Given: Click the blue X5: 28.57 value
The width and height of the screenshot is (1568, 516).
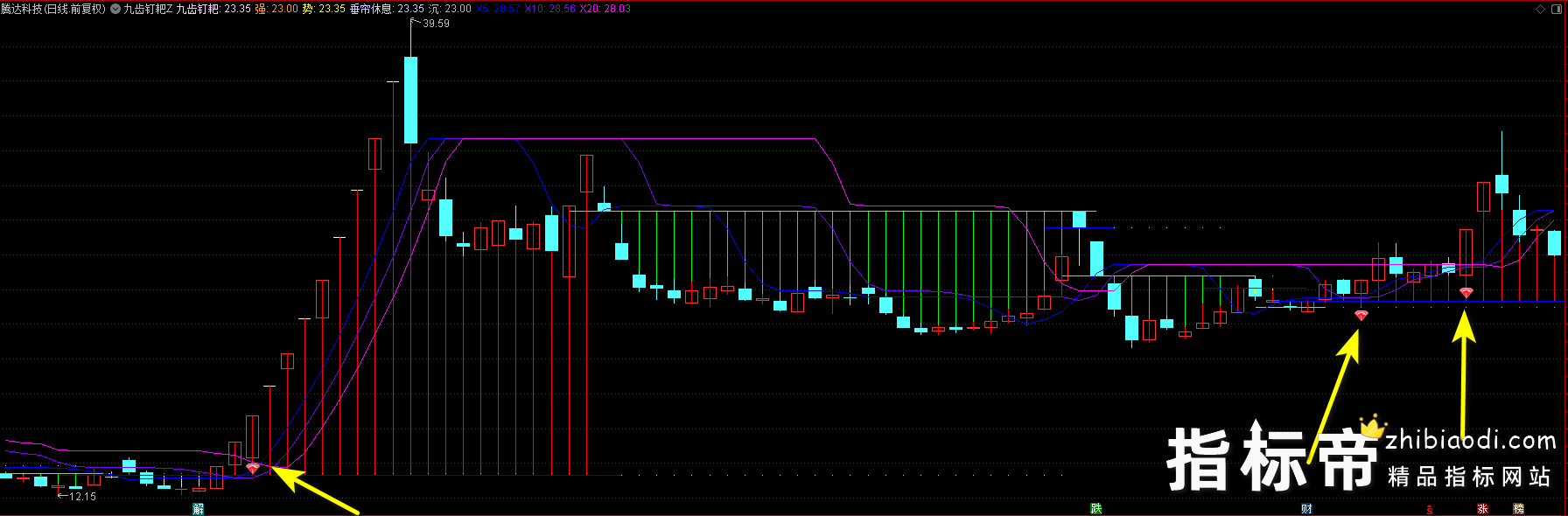Looking at the screenshot, I should (x=498, y=9).
